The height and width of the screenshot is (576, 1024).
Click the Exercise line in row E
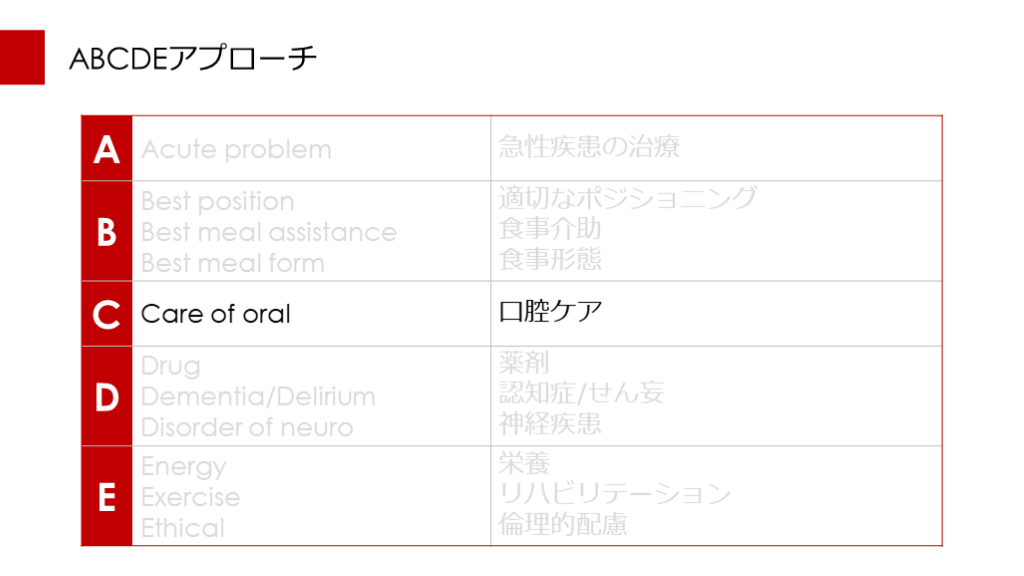(x=190, y=497)
